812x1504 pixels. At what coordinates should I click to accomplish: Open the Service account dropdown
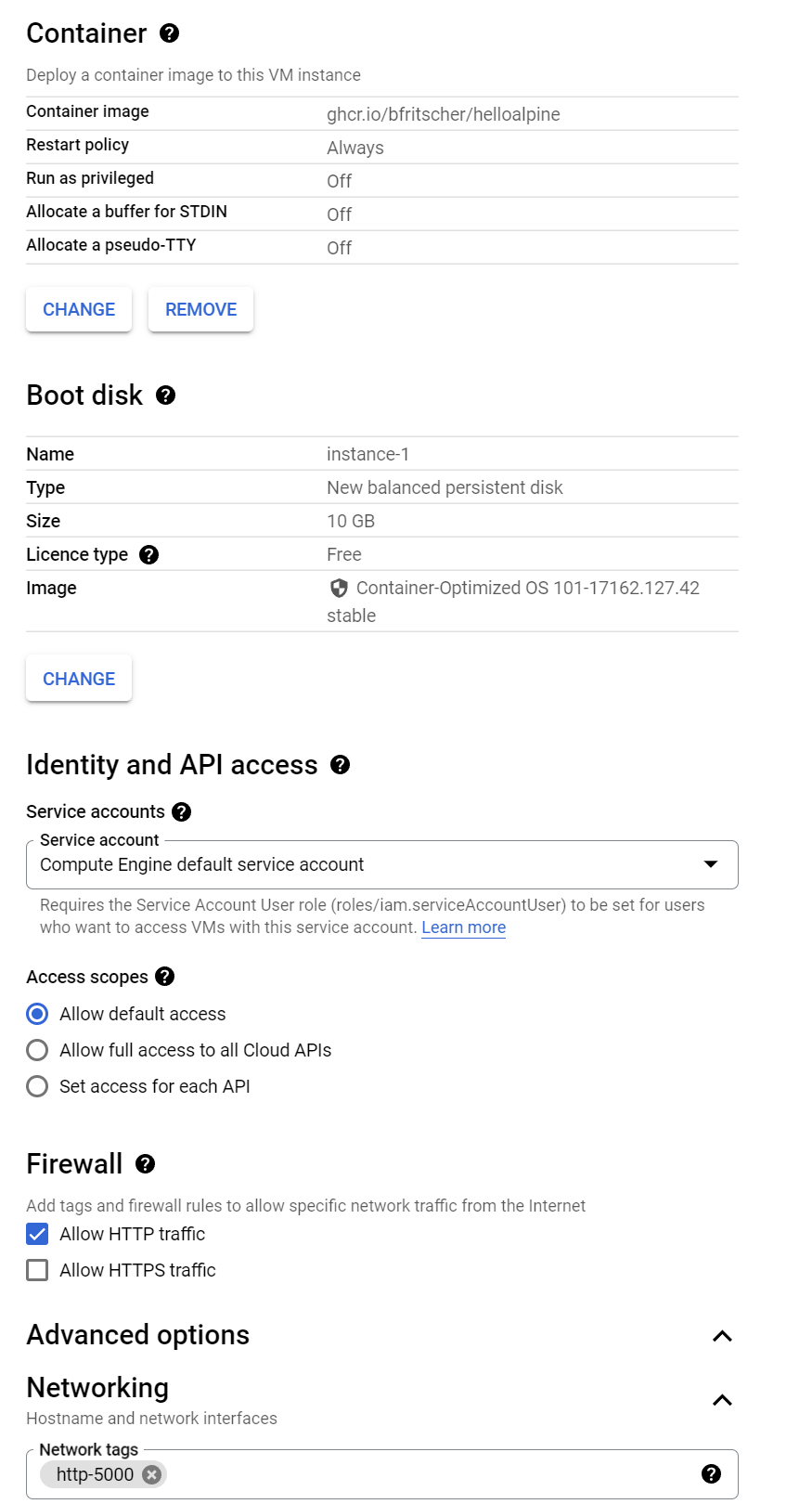pyautogui.click(x=381, y=864)
